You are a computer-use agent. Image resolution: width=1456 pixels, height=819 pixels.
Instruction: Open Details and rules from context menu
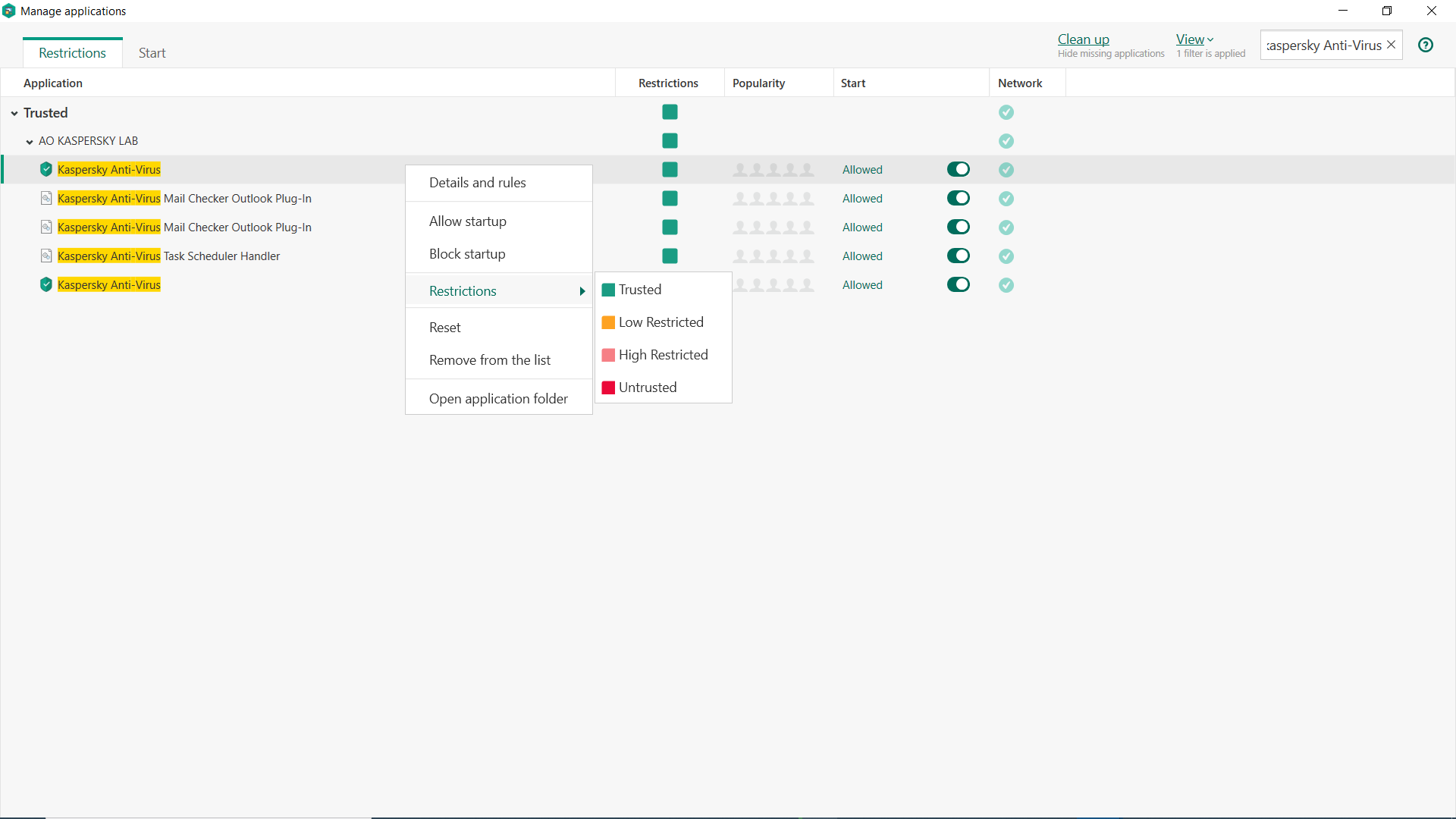coord(499,183)
